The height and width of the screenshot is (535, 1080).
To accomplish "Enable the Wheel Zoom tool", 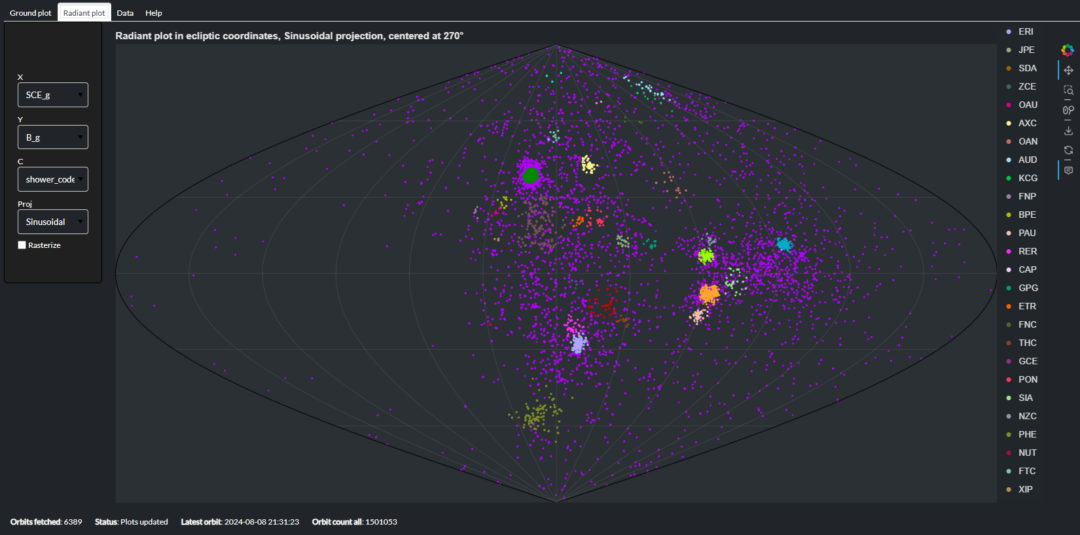I will coord(1068,110).
